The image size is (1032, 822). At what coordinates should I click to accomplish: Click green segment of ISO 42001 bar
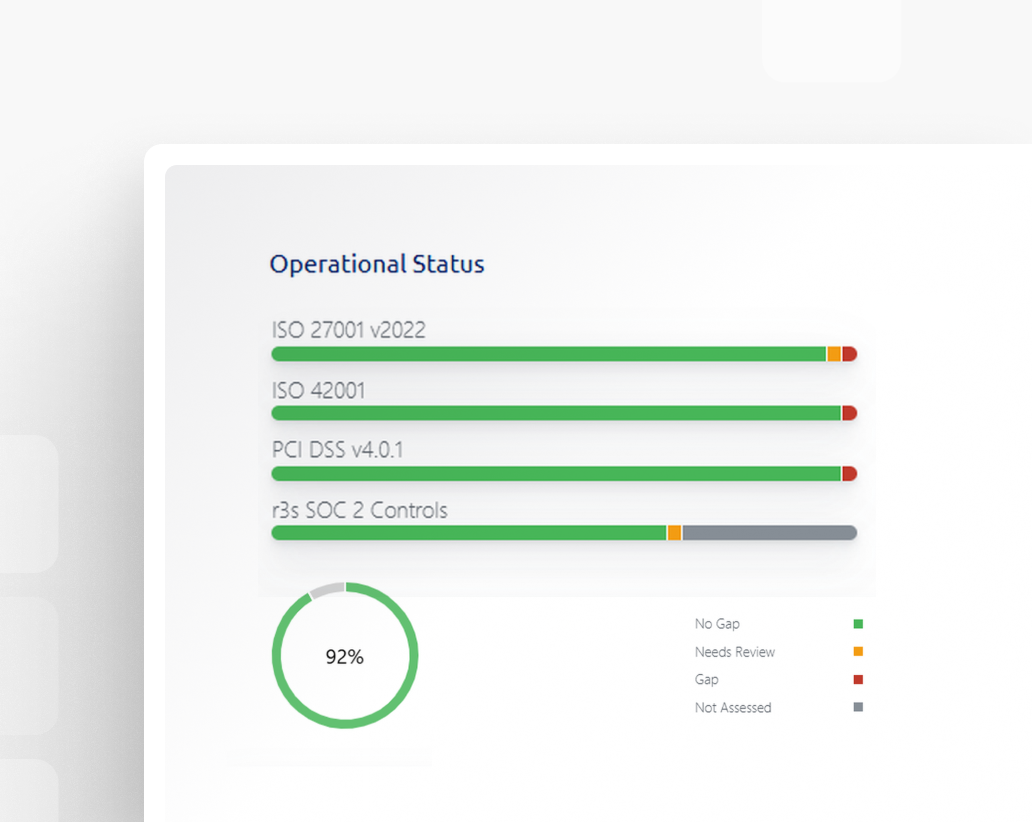(x=556, y=413)
